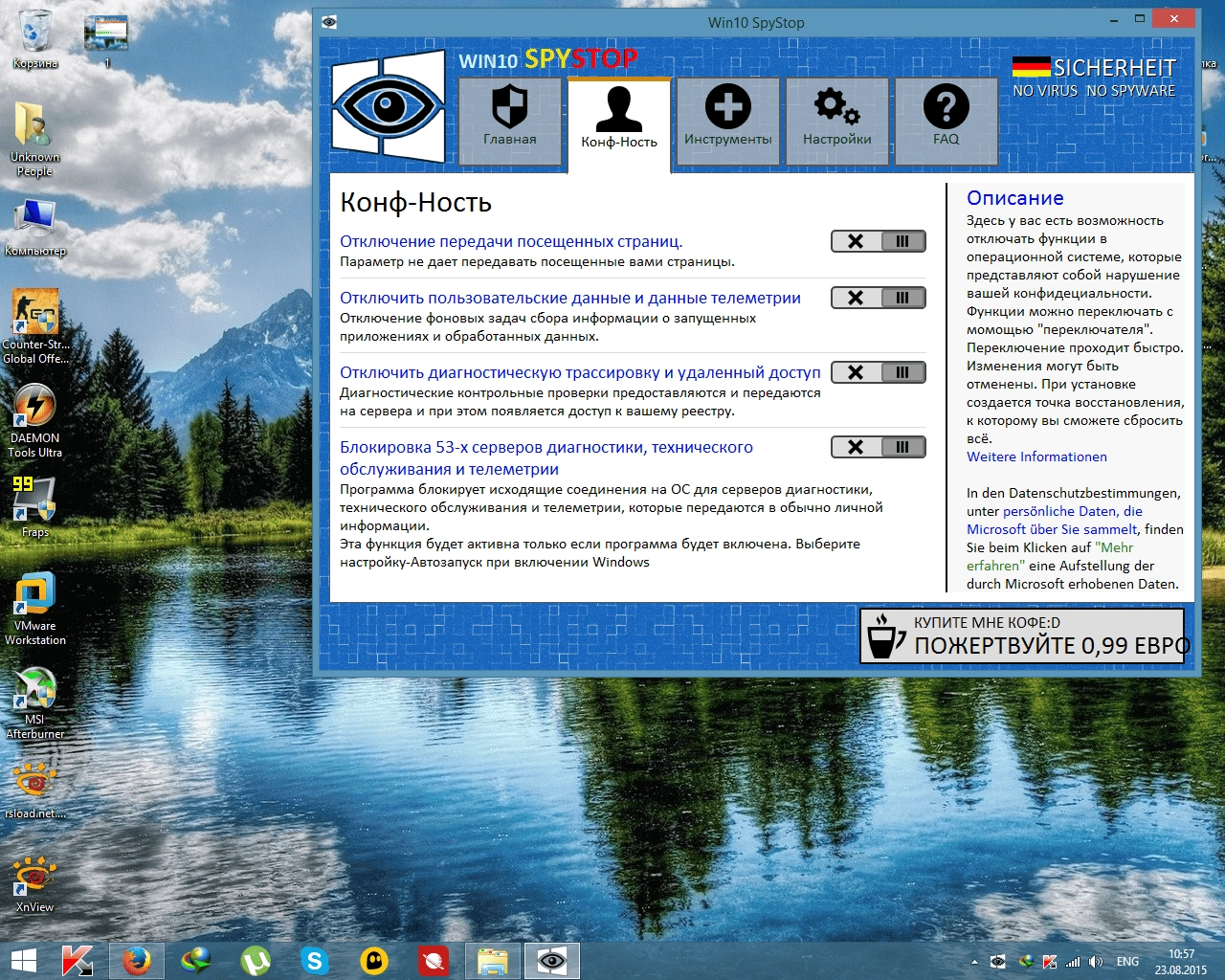Toggle the switch for Отключение передачи посещенных страниц
The width and height of the screenshot is (1225, 980).
point(879,241)
